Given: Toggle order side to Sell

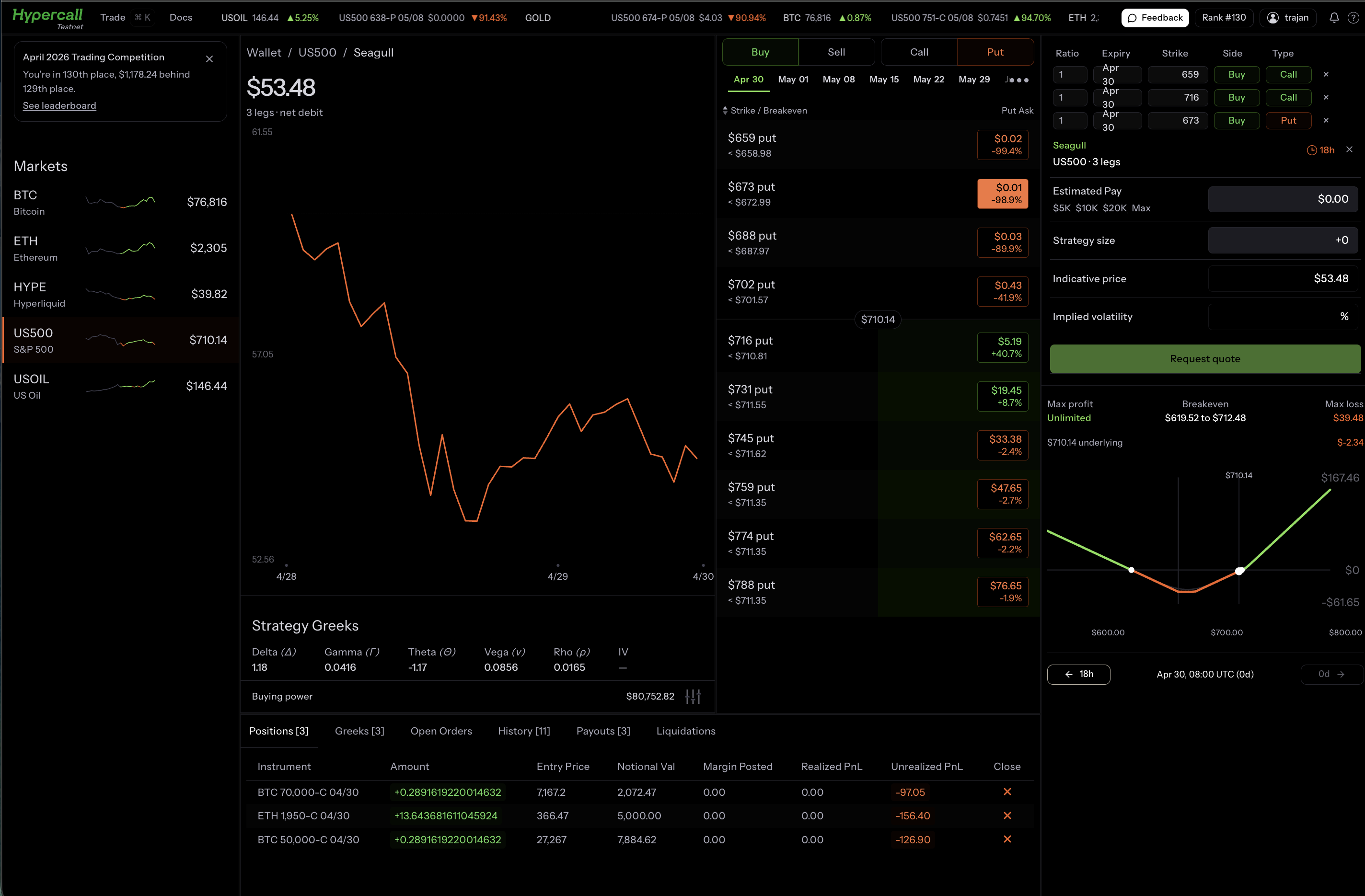Looking at the screenshot, I should tap(836, 52).
